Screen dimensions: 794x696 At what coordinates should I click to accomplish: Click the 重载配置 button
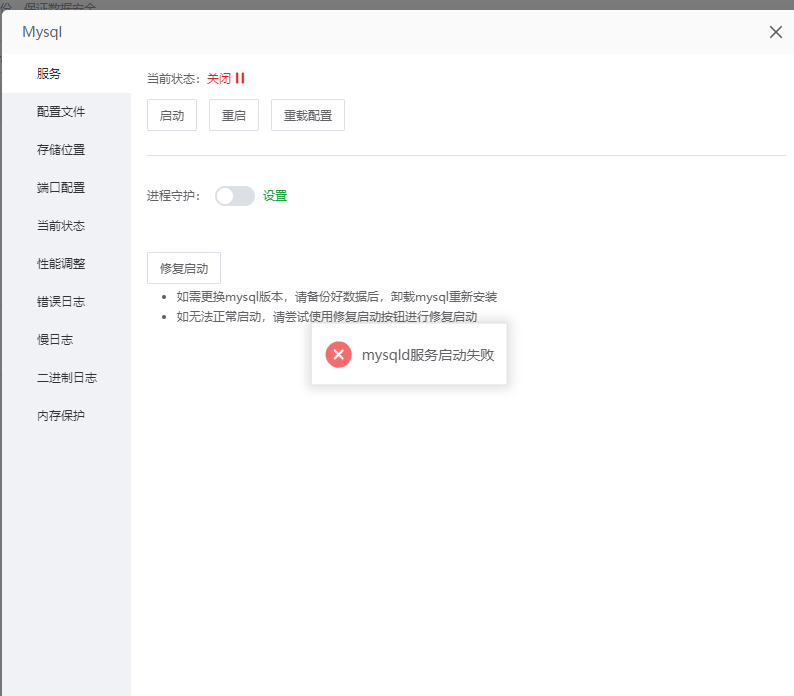308,115
